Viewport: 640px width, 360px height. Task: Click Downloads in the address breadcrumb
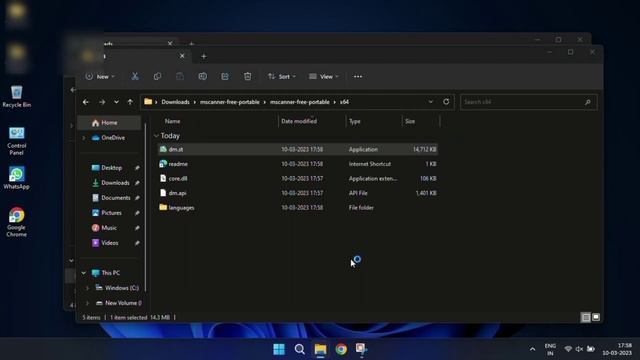[x=176, y=102]
